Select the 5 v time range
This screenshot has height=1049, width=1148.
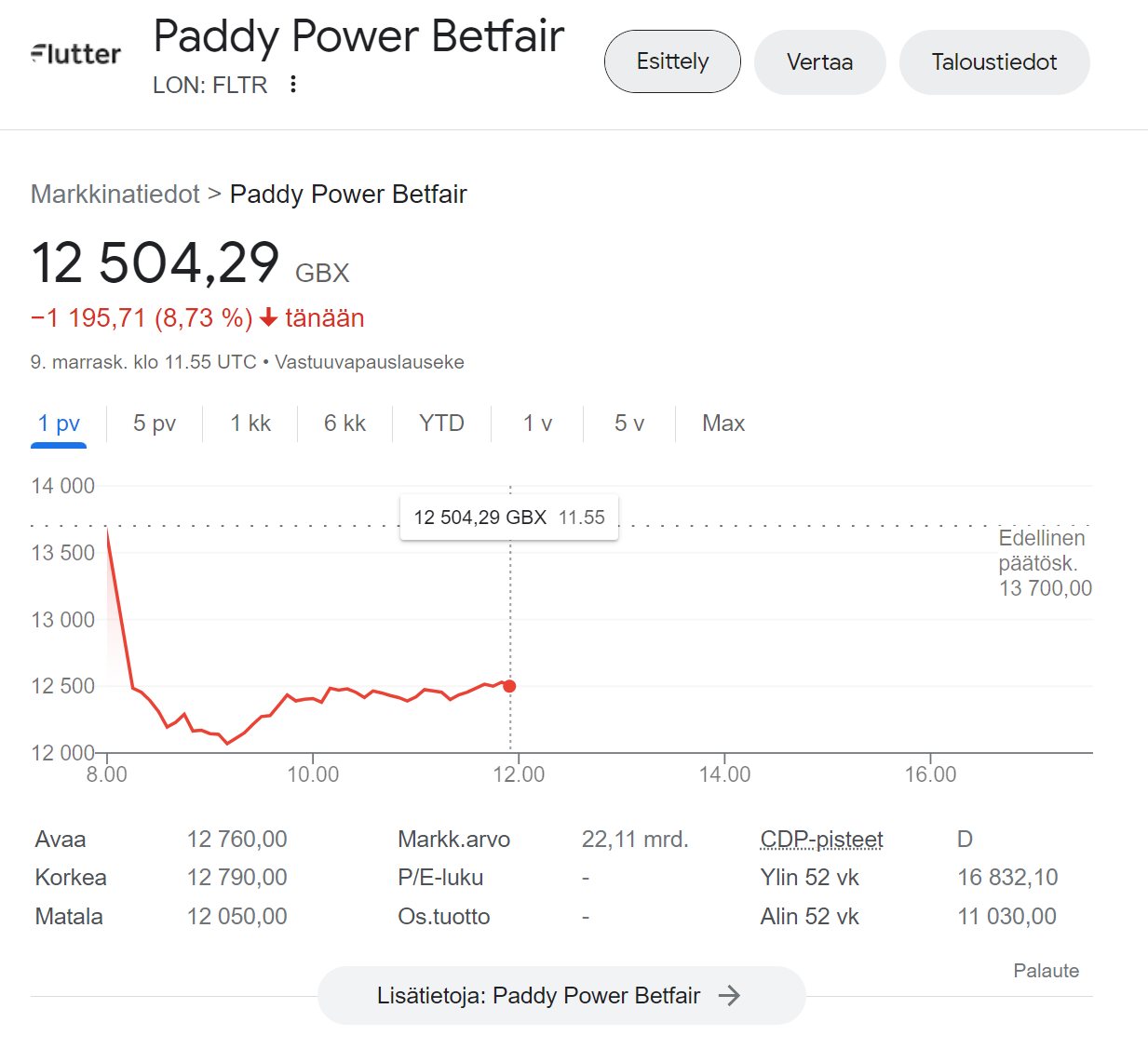point(629,424)
